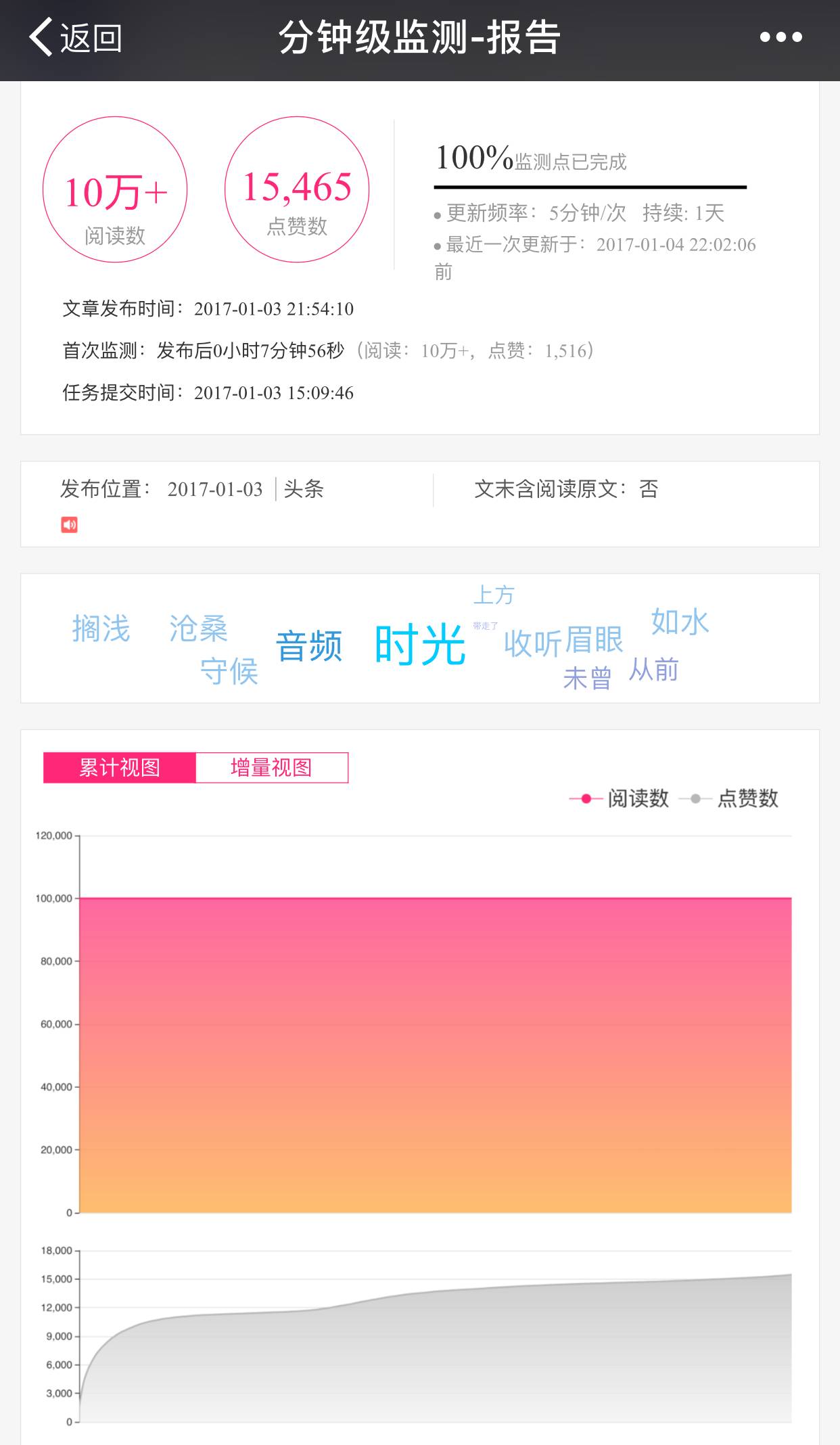Click the red audio speaker icon
The width and height of the screenshot is (840, 1445).
(x=69, y=525)
